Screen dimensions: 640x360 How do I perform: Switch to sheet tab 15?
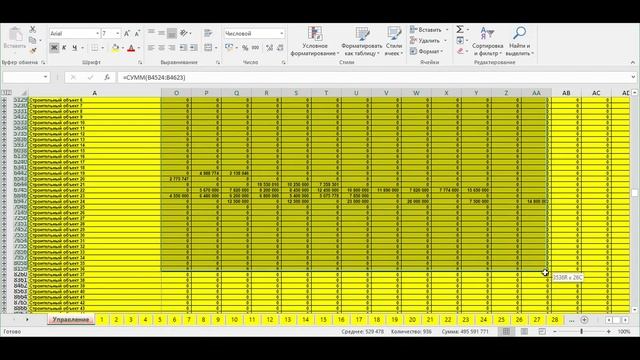pyautogui.click(x=323, y=320)
